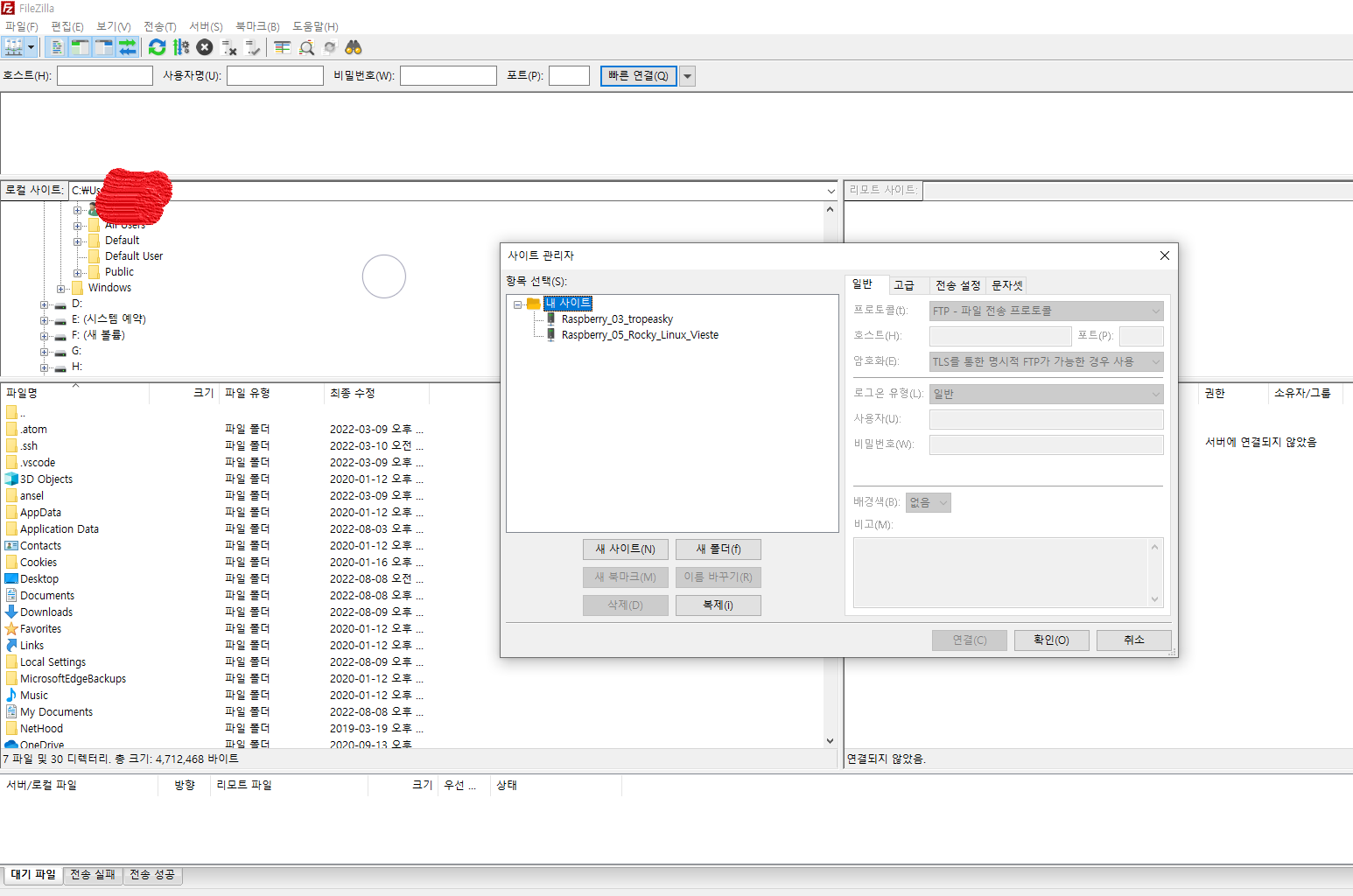Click the 취소 button in Site Manager
The image size is (1353, 896).
coord(1134,640)
